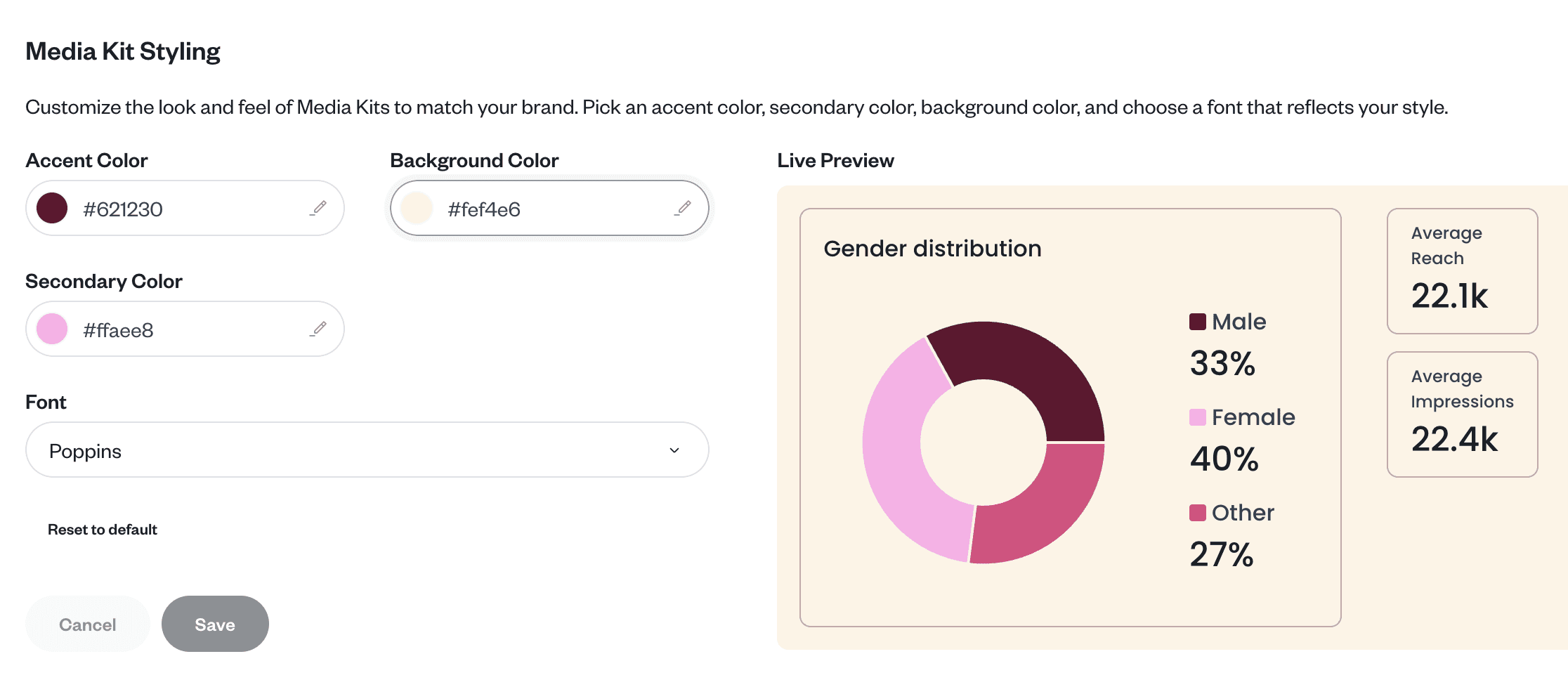
Task: Click the Background Color pencil edit icon
Action: pos(684,208)
